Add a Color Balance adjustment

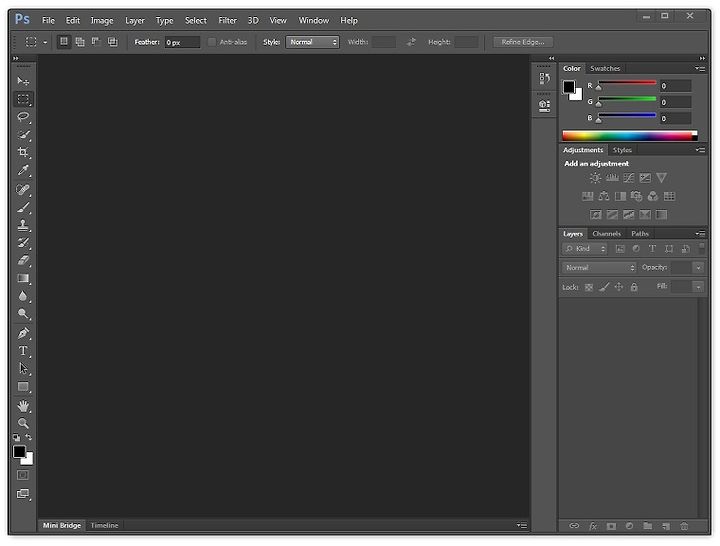pyautogui.click(x=604, y=197)
